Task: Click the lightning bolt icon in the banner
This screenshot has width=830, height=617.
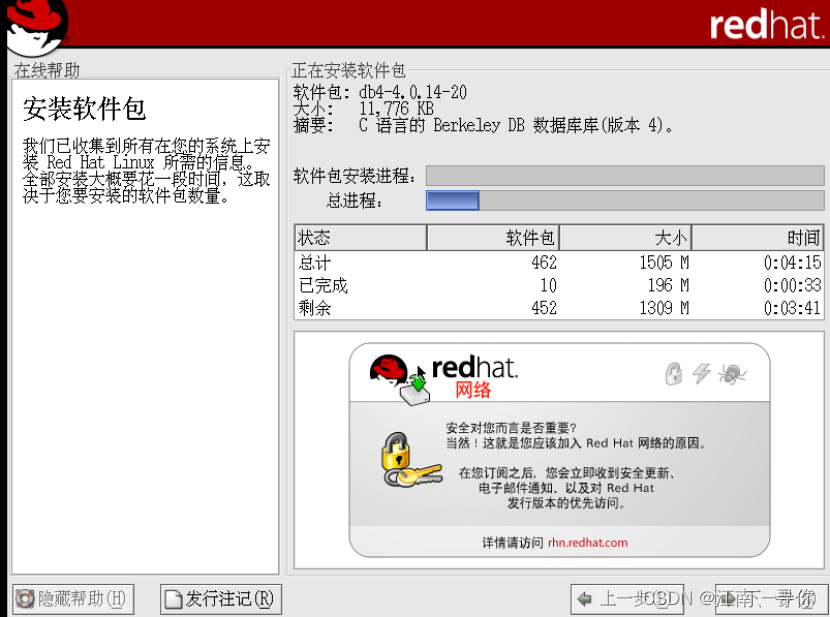Action: coord(701,374)
